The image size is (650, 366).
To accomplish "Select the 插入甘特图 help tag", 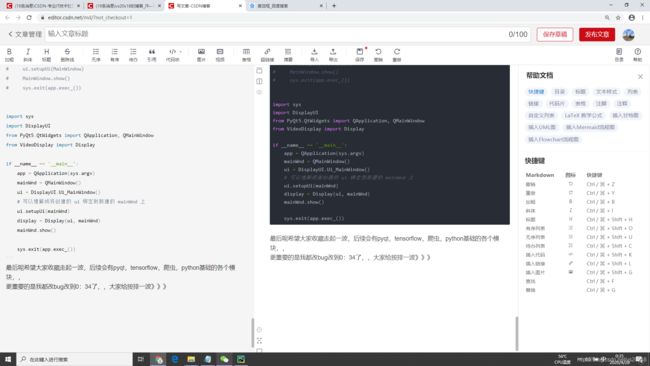I will [626, 115].
